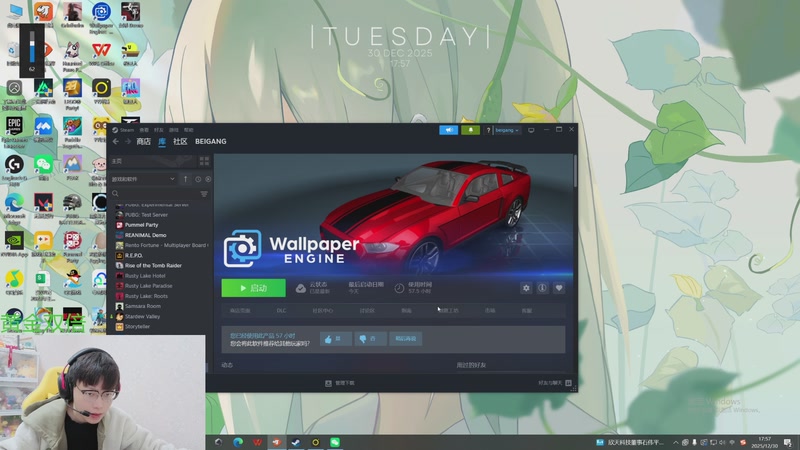Open the Microsoft Edge desktop icon
Viewport: 800px width, 450px height.
(x=14, y=208)
